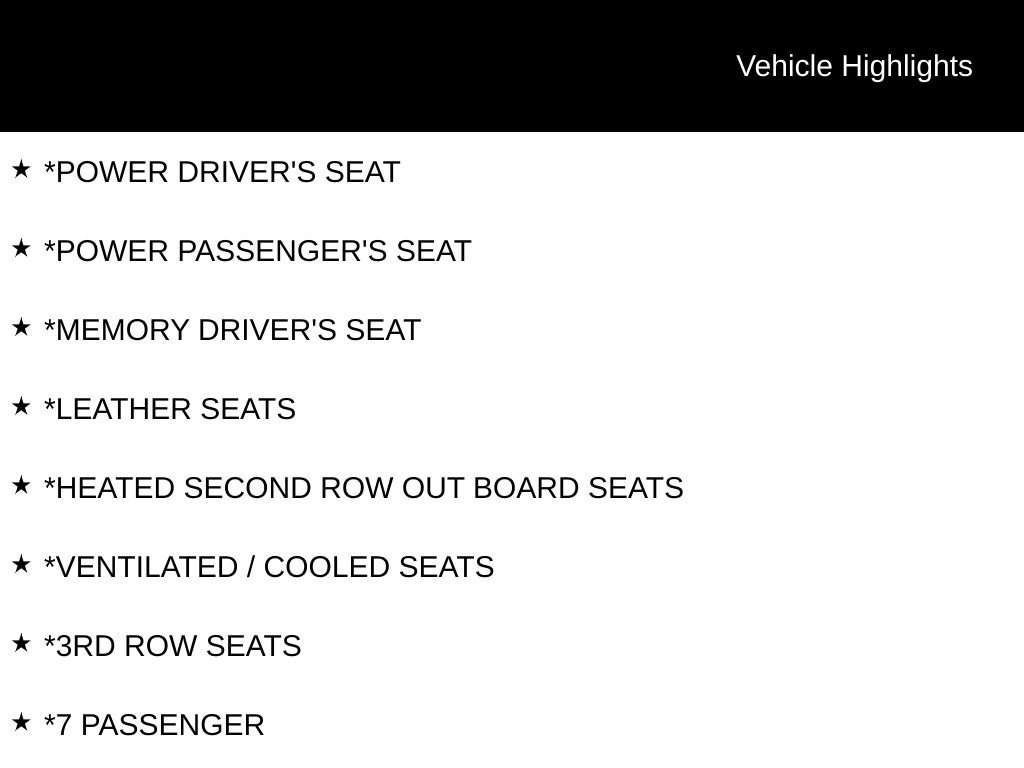Click the black header banner area
Image resolution: width=1024 pixels, height=768 pixels.
pyautogui.click(x=512, y=66)
